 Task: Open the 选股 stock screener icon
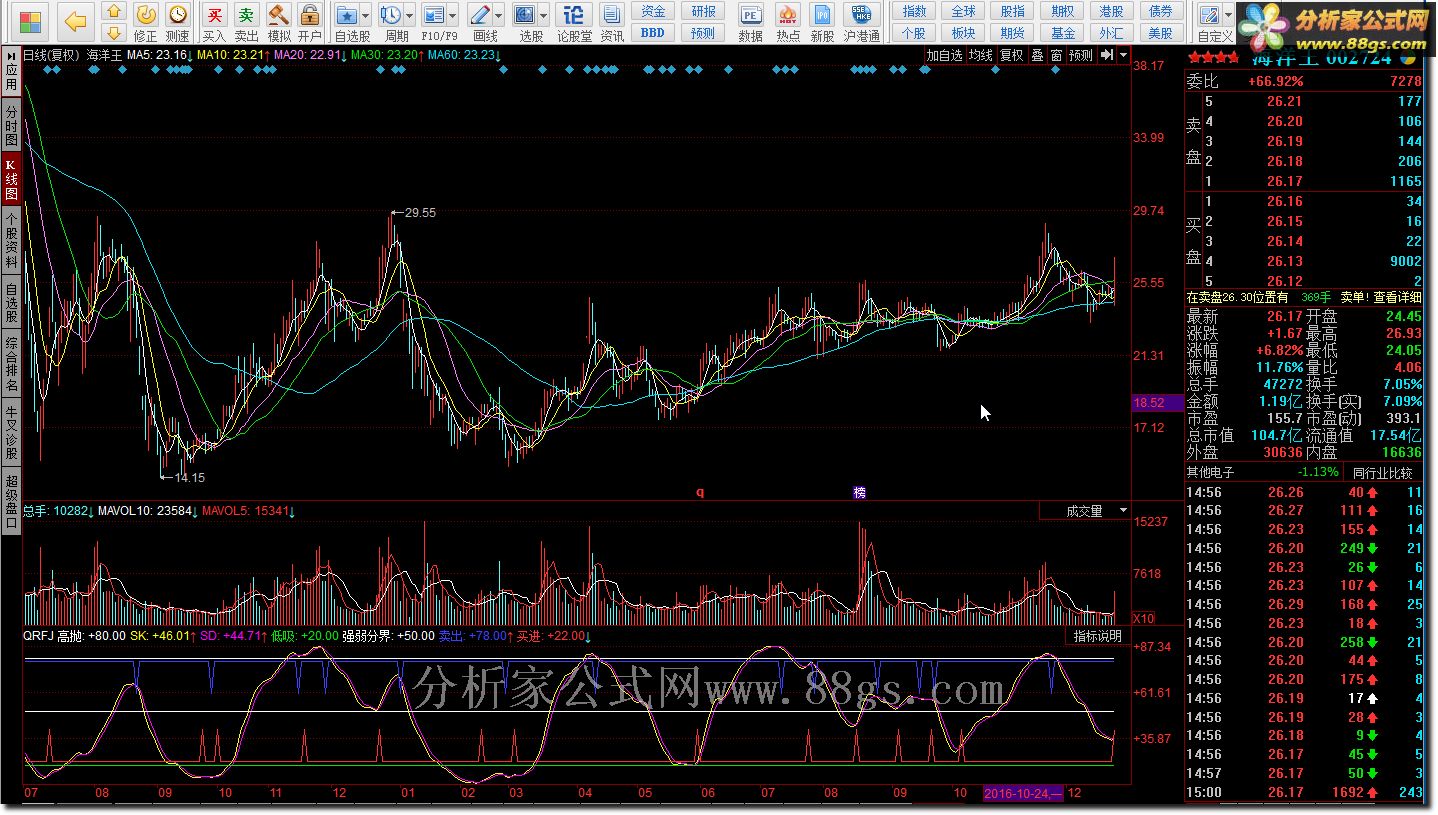pos(525,16)
